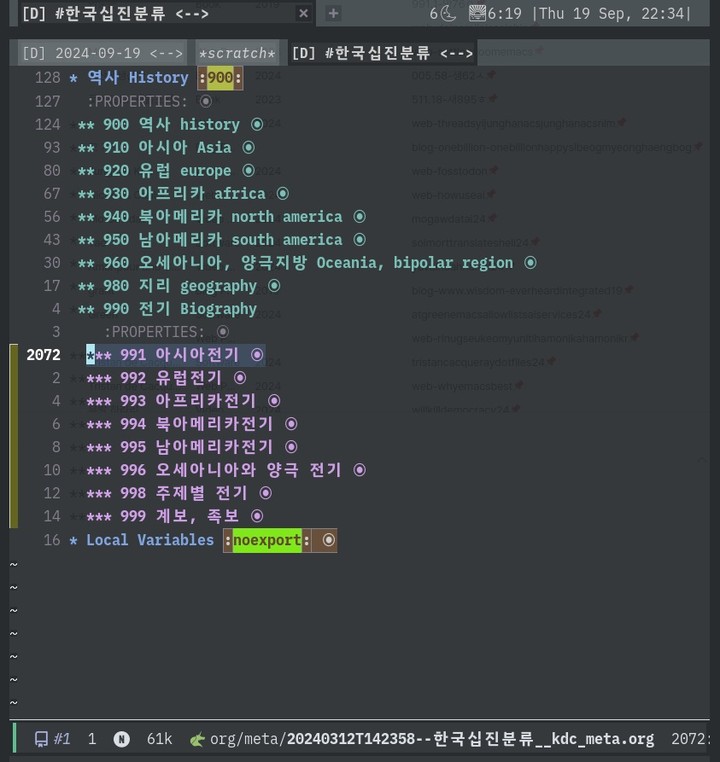Click the yellow 900 tag on History heading
The width and height of the screenshot is (720, 762).
220,78
